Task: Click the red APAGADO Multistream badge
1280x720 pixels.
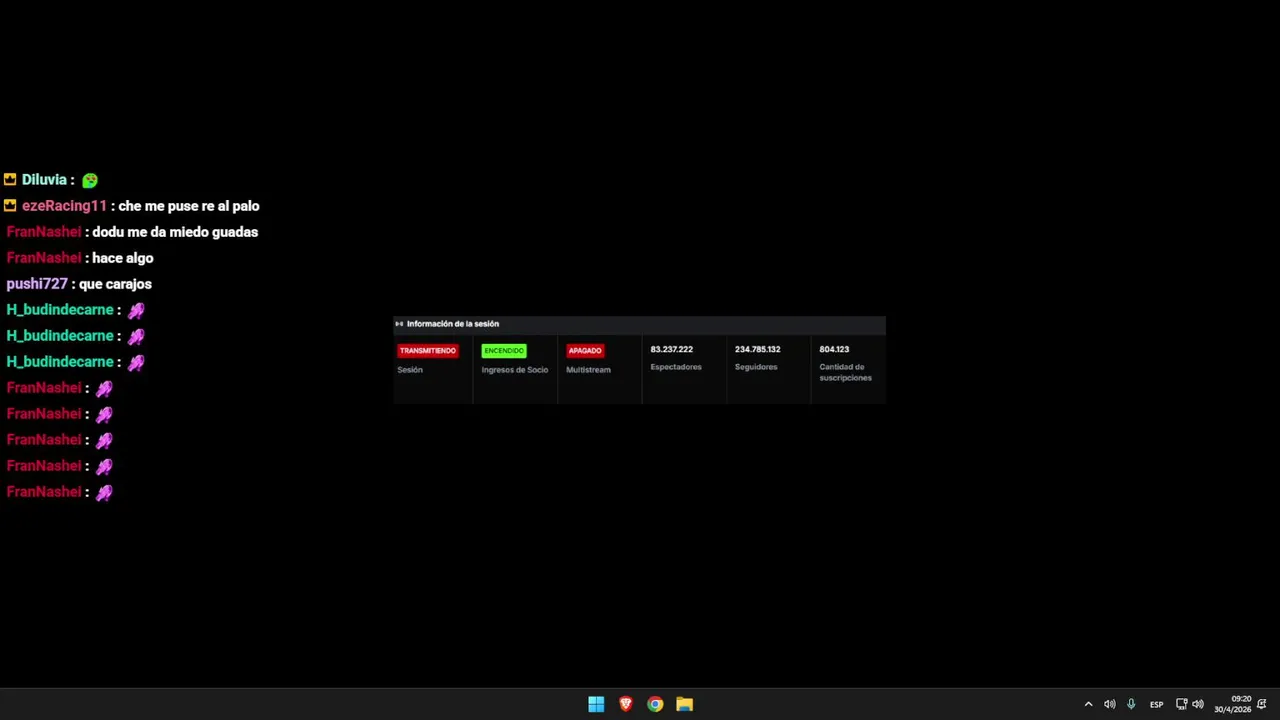Action: pyautogui.click(x=585, y=351)
